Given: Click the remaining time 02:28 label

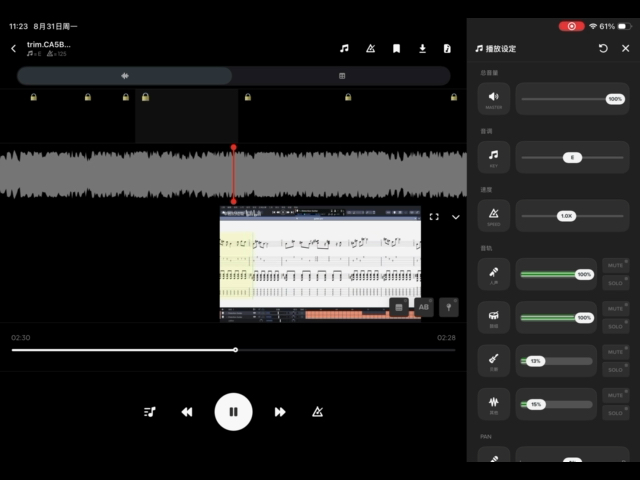Looking at the screenshot, I should [446, 338].
